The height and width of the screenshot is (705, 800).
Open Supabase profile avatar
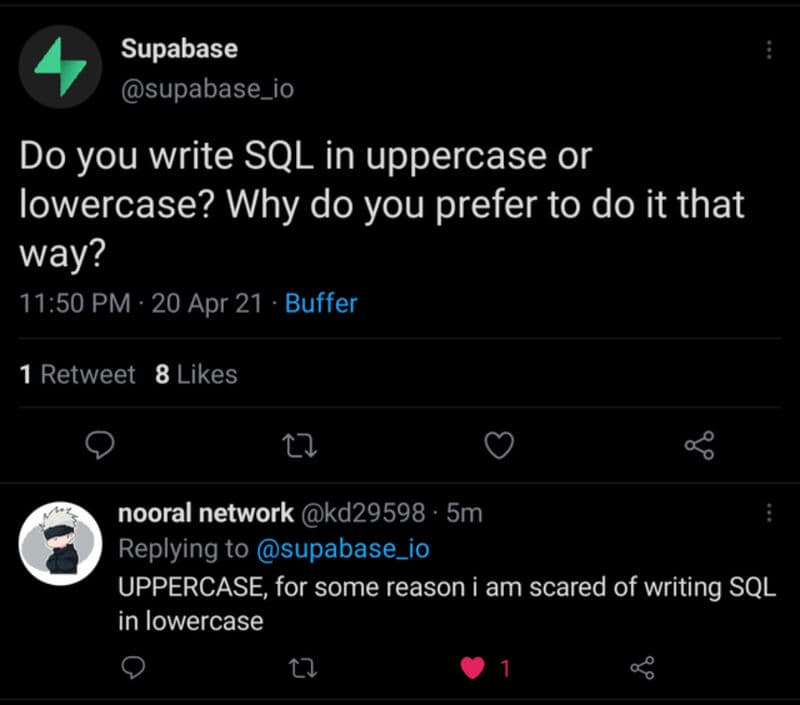(60, 67)
